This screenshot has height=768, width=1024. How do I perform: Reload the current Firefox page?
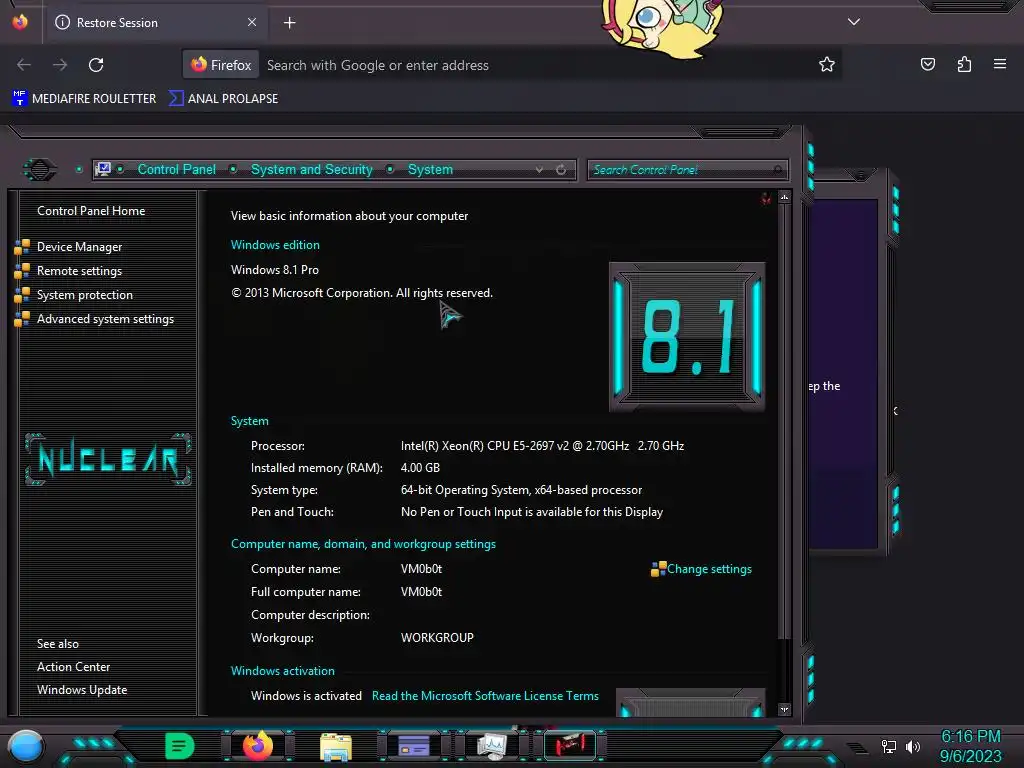96,65
